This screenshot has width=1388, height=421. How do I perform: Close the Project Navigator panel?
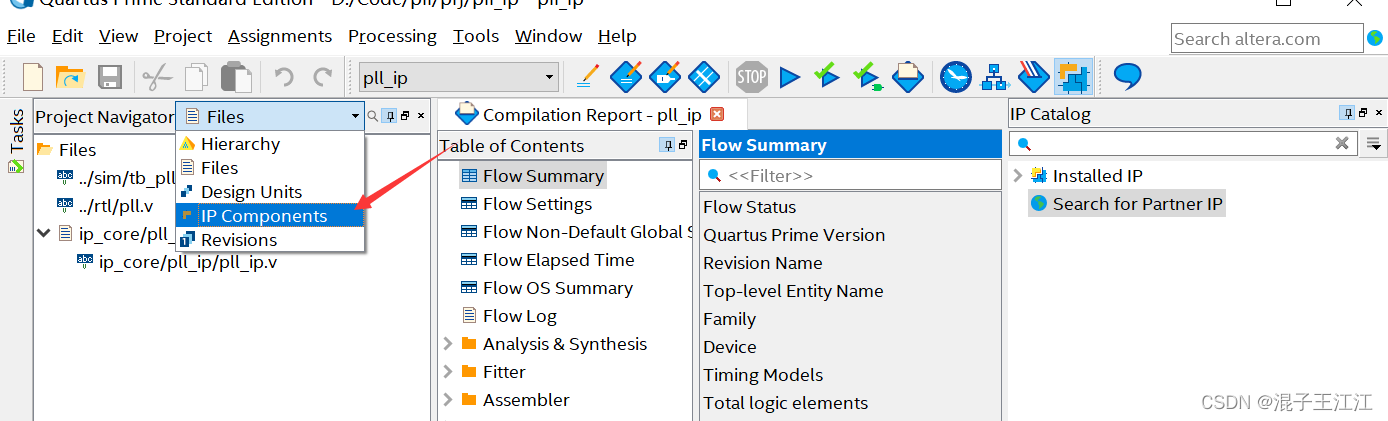421,116
